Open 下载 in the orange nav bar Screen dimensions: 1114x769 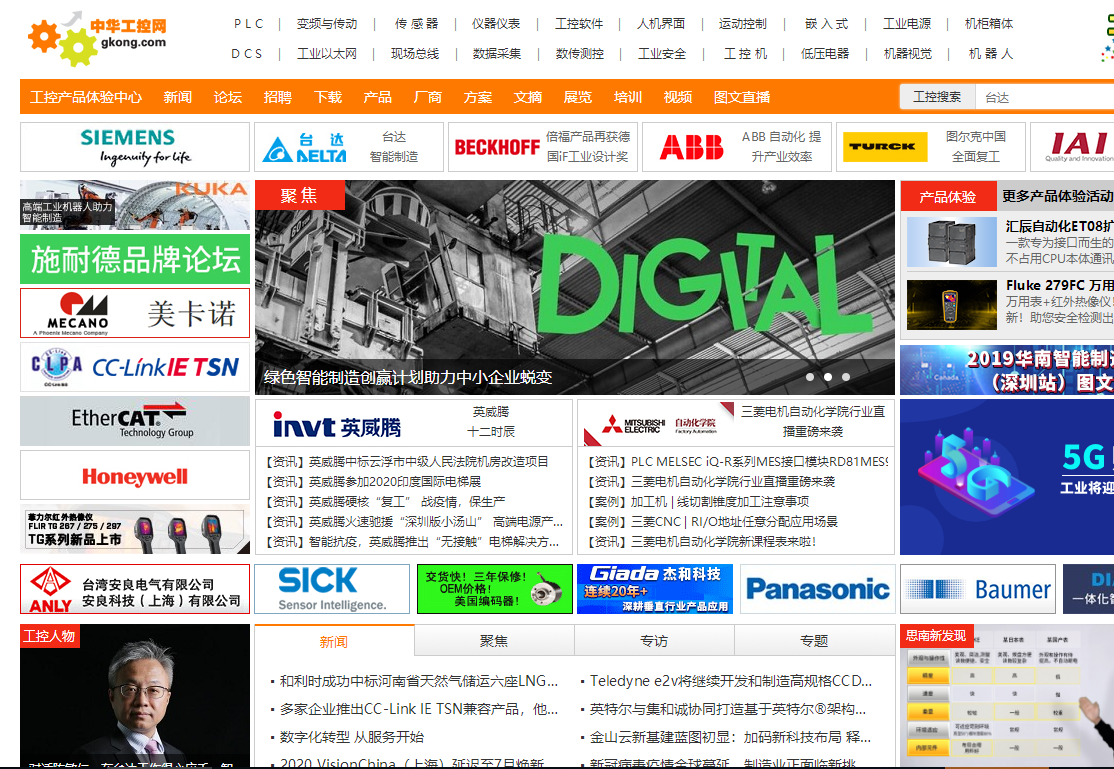pos(328,97)
